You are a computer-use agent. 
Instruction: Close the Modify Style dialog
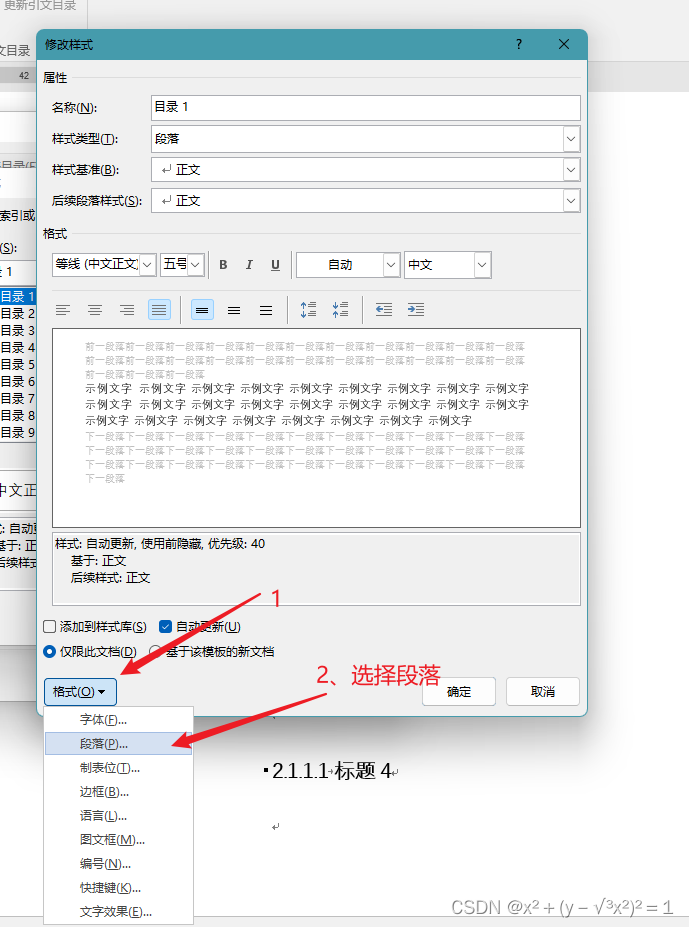point(564,44)
